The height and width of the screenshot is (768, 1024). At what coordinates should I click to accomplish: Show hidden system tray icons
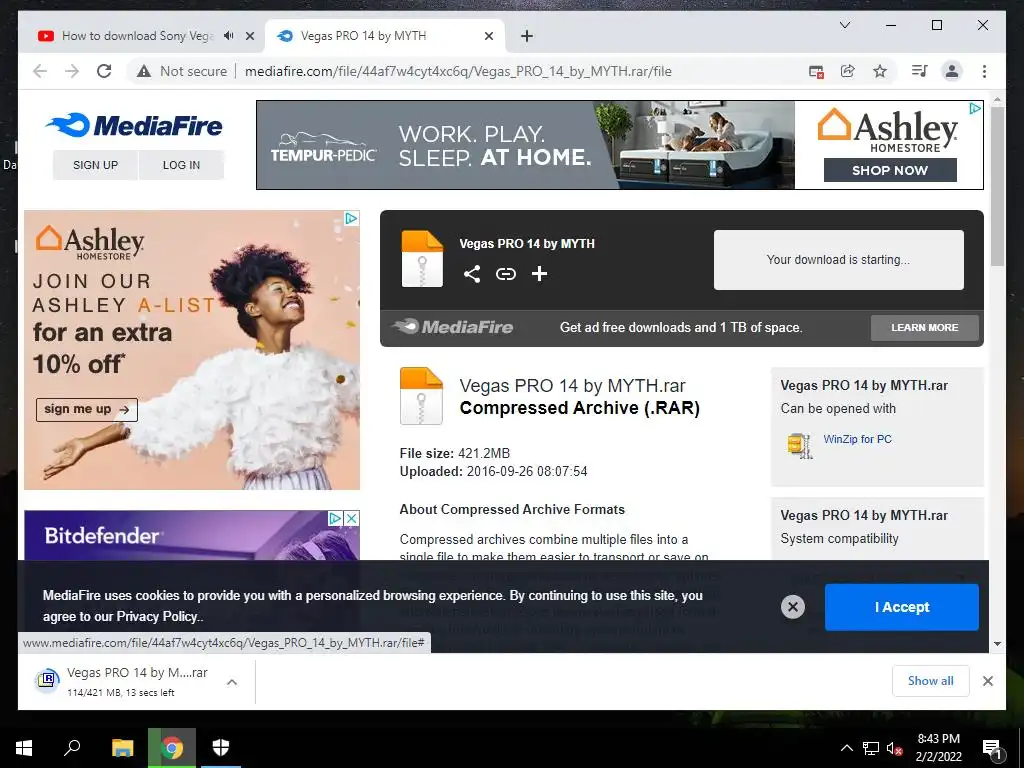(846, 748)
